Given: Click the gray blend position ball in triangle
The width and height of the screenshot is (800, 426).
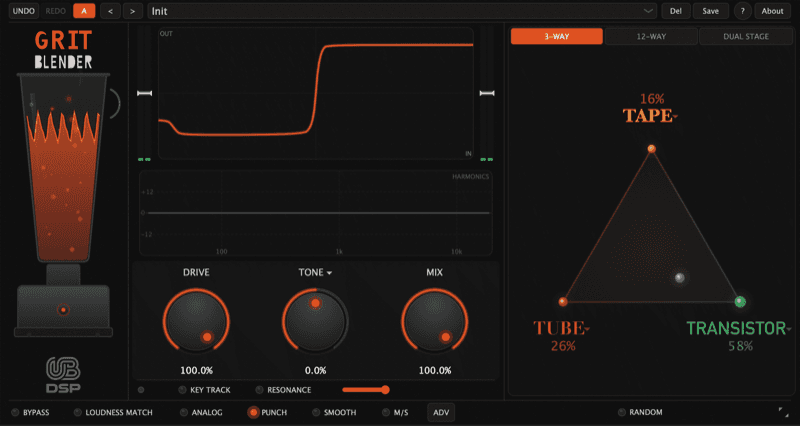Looking at the screenshot, I should tap(680, 278).
